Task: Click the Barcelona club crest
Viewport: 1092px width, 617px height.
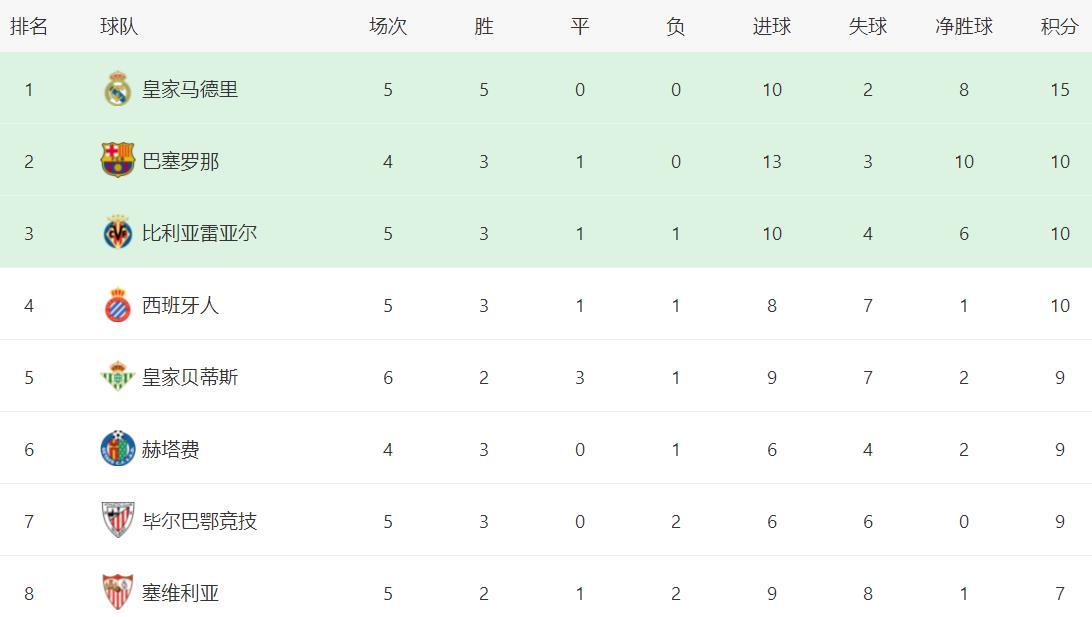Action: [x=118, y=161]
